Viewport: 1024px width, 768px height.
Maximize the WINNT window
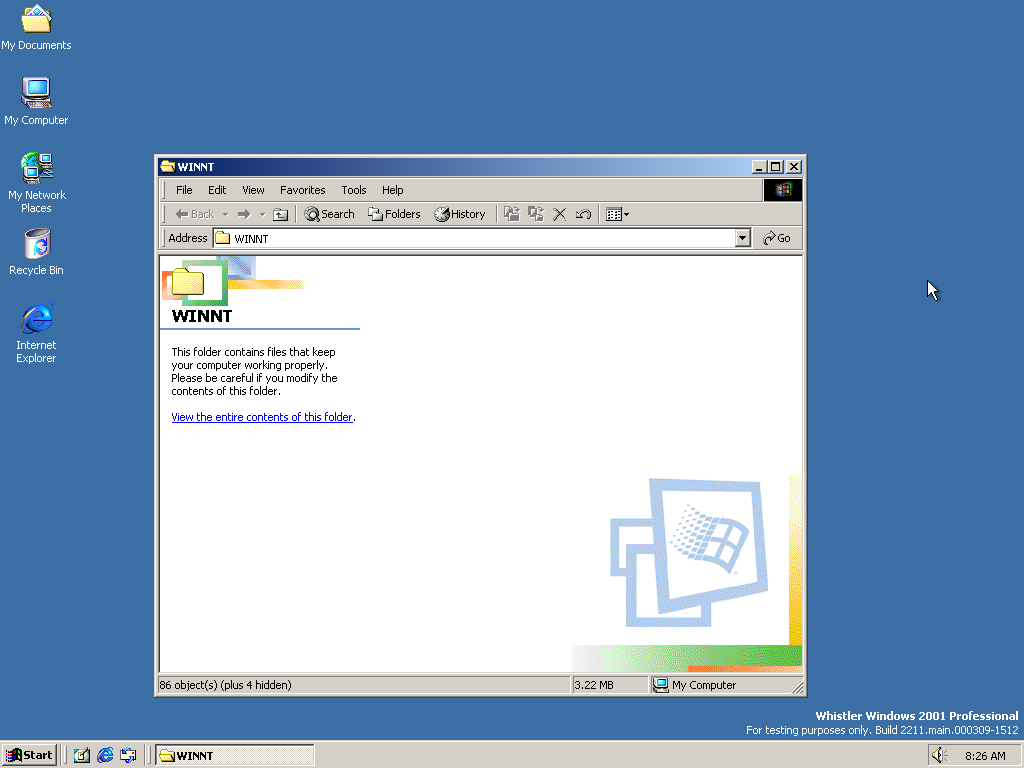[x=775, y=167]
